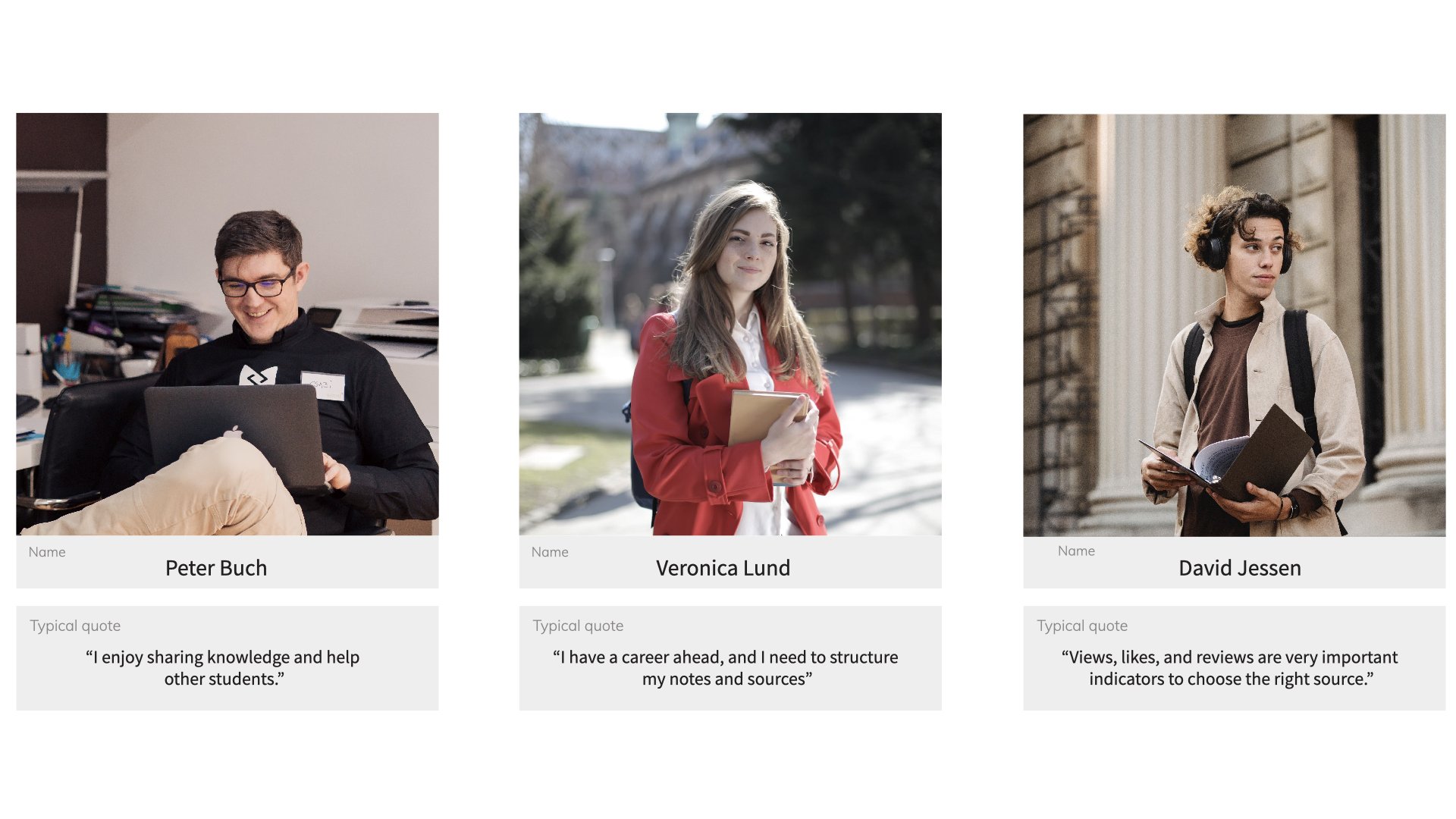Click the Name label above David Jessen
This screenshot has height=819, width=1456.
(x=1076, y=551)
